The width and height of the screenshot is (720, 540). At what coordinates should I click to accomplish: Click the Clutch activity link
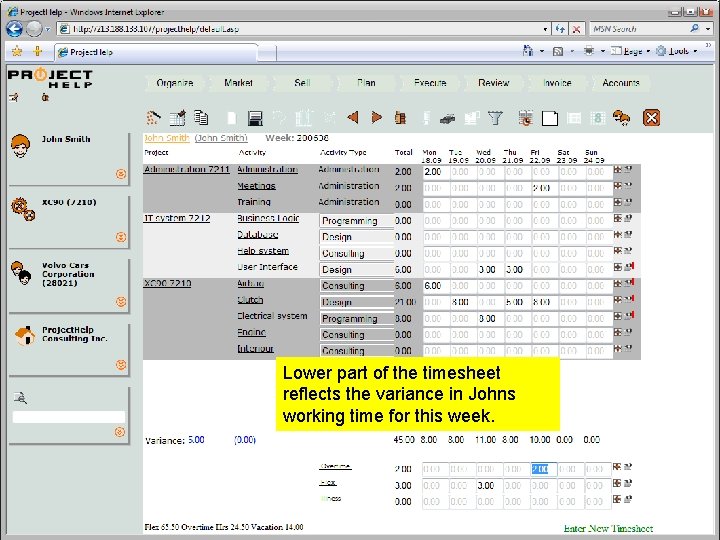tap(250, 300)
